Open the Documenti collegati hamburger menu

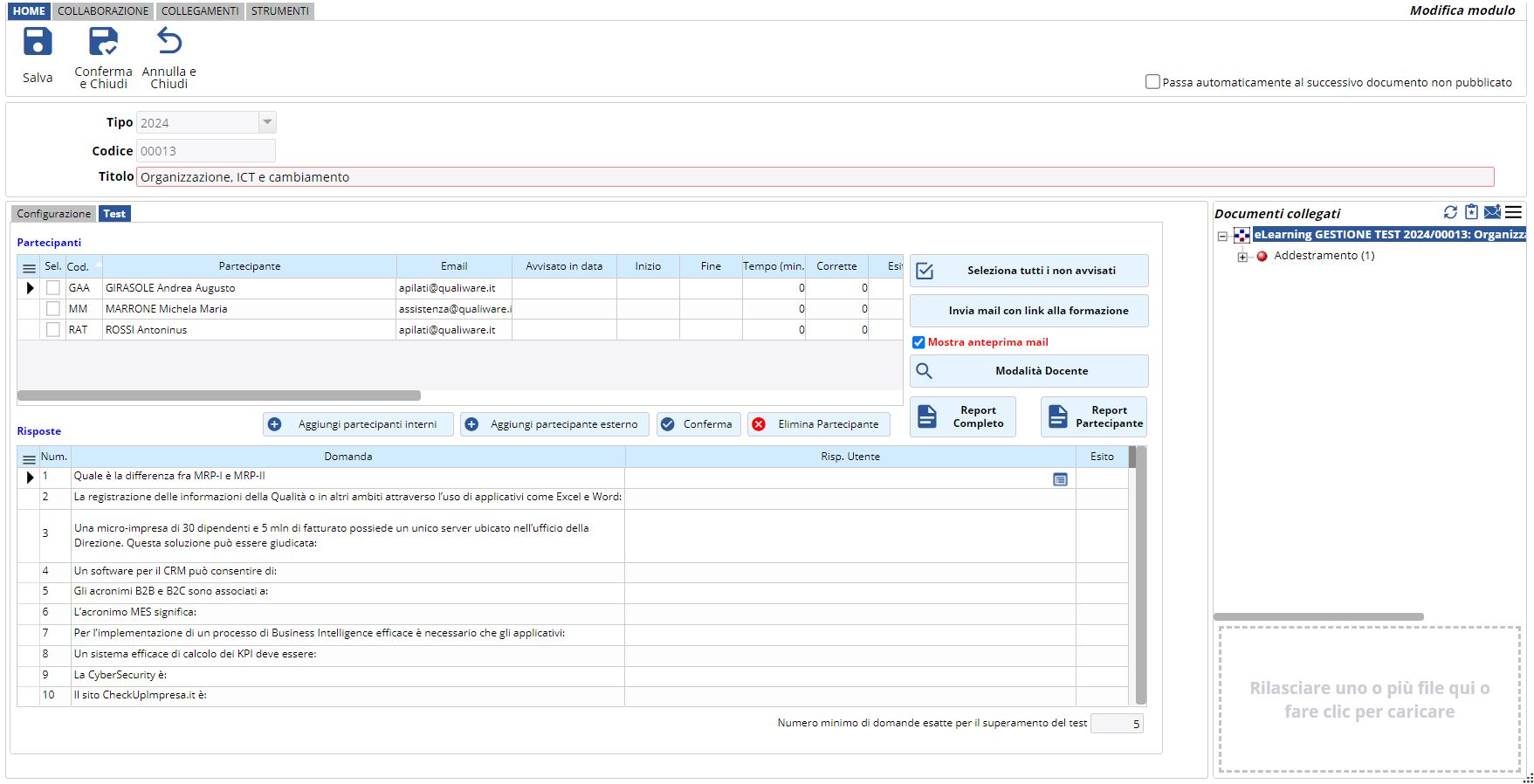click(x=1514, y=212)
